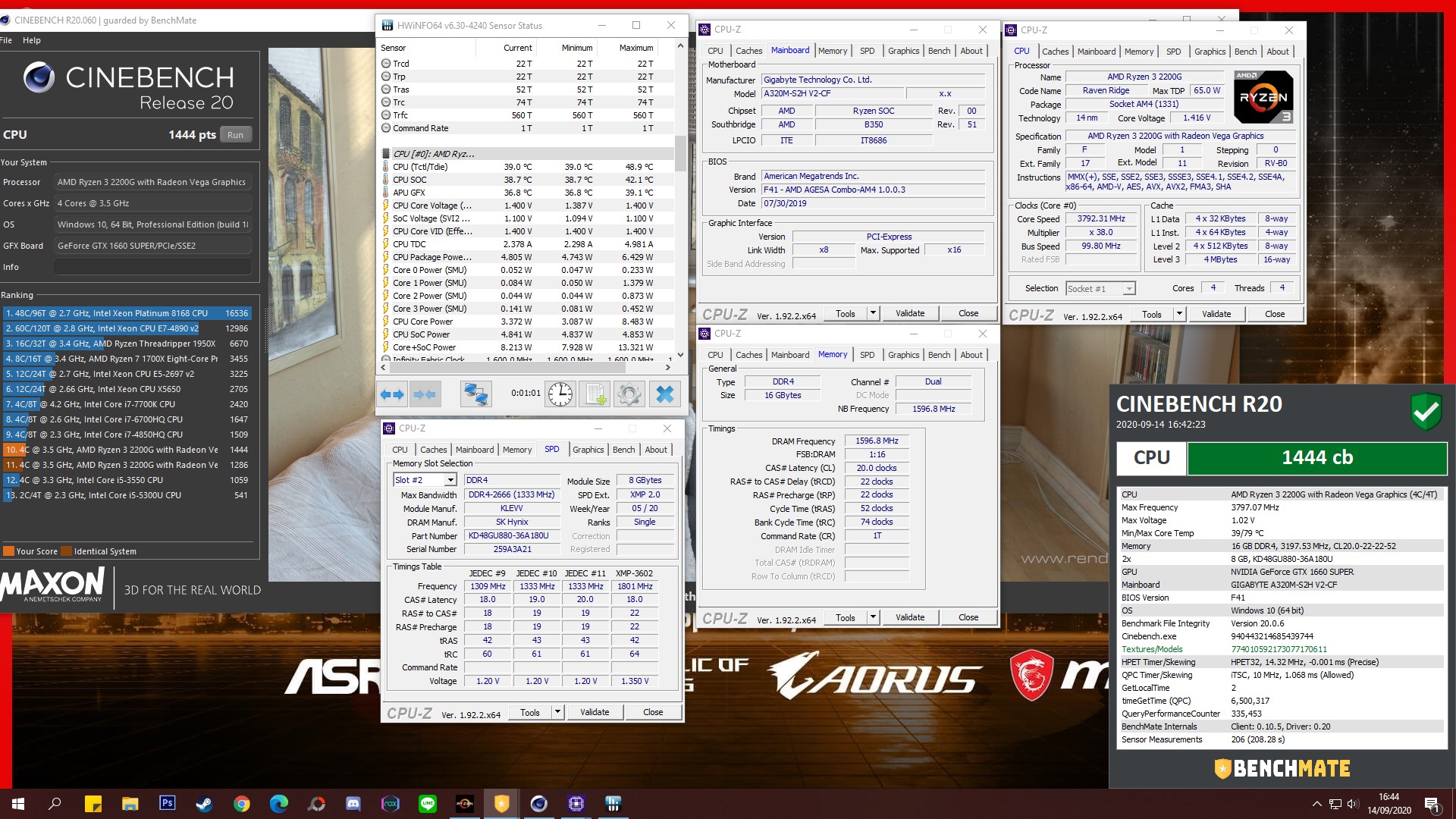The image size is (1456, 819).
Task: Switch to CPU-Z taskbar icon
Action: click(x=576, y=804)
